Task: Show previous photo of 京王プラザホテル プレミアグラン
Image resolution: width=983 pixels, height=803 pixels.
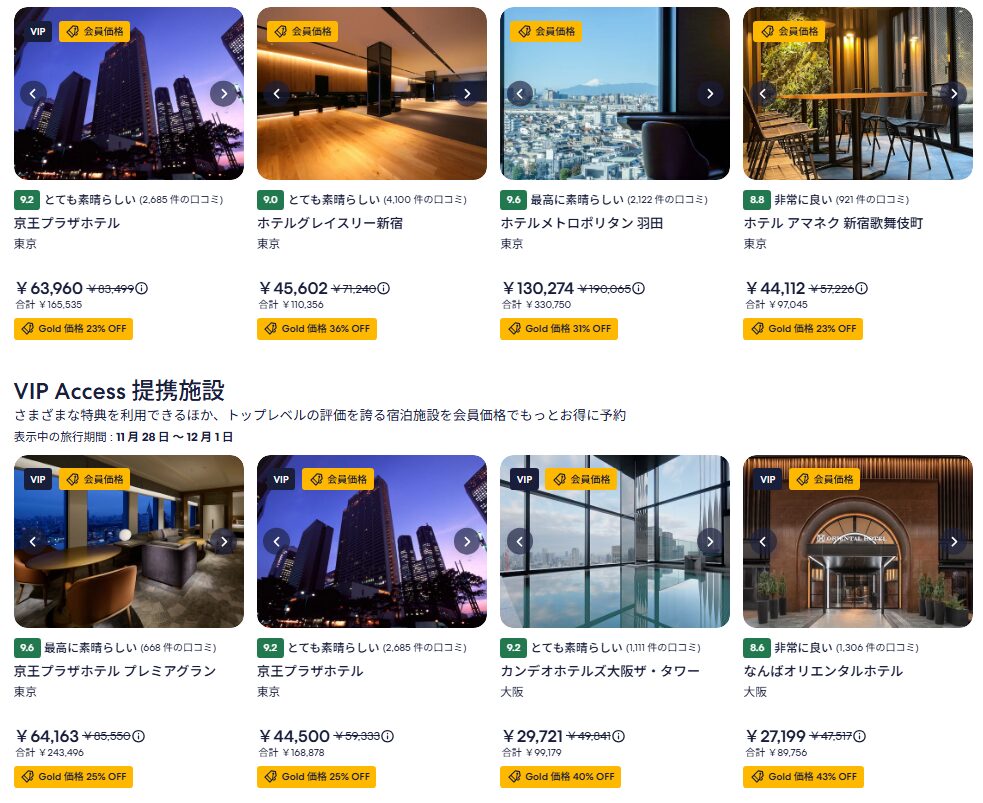Action: tap(33, 542)
